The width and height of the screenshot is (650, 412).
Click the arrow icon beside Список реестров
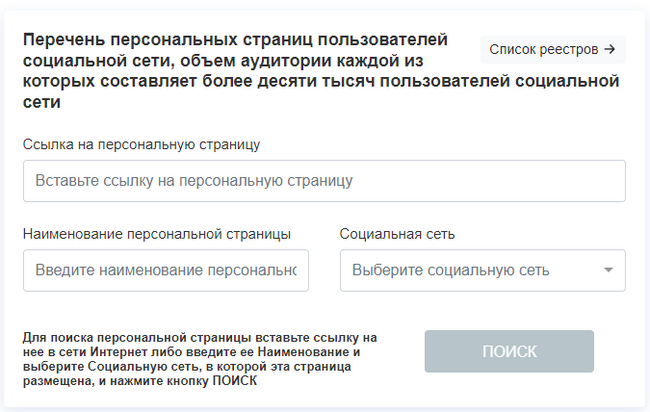pyautogui.click(x=609, y=48)
